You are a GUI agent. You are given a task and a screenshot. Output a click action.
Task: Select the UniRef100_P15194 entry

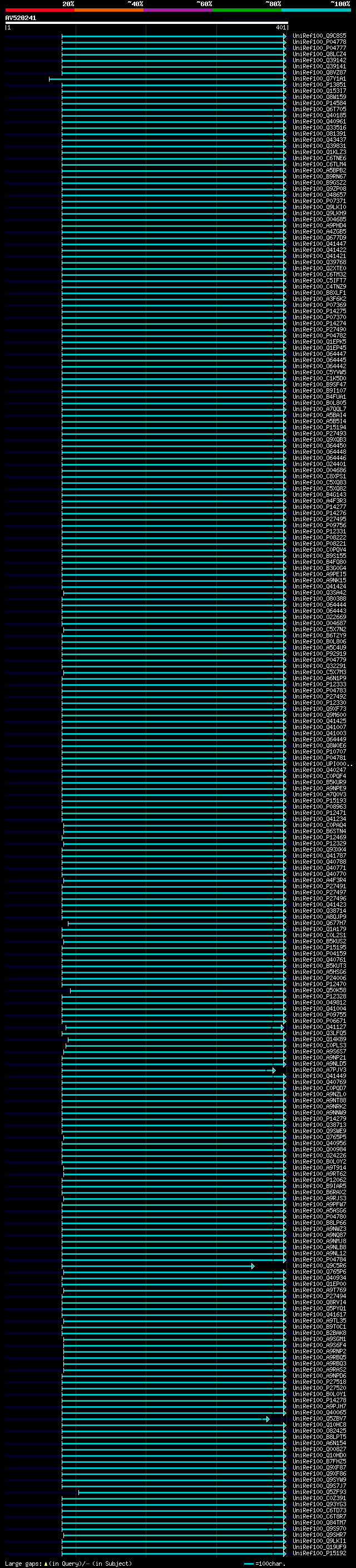(x=319, y=427)
